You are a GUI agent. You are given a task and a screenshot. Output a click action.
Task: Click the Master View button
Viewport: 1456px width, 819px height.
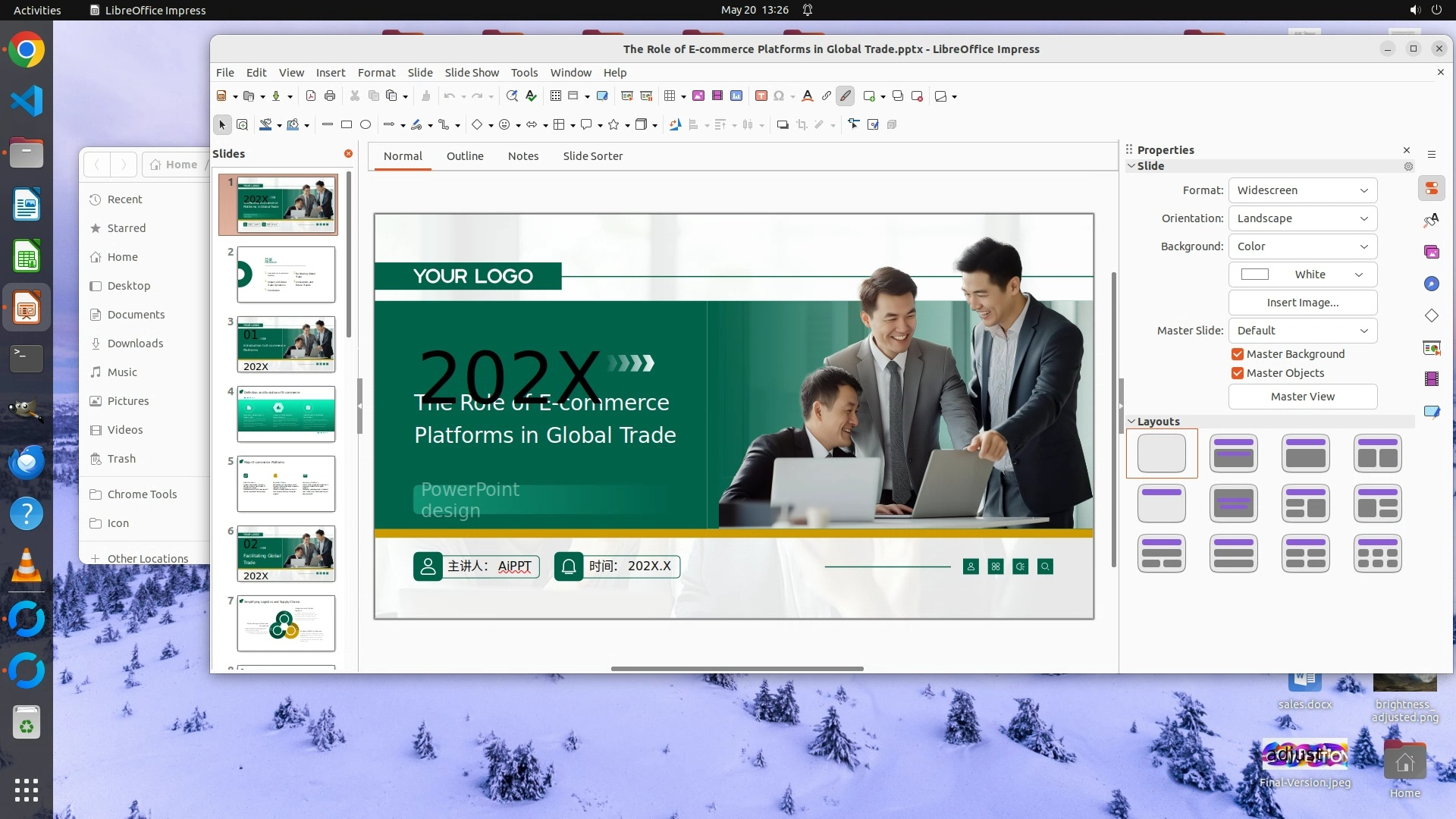tap(1302, 397)
